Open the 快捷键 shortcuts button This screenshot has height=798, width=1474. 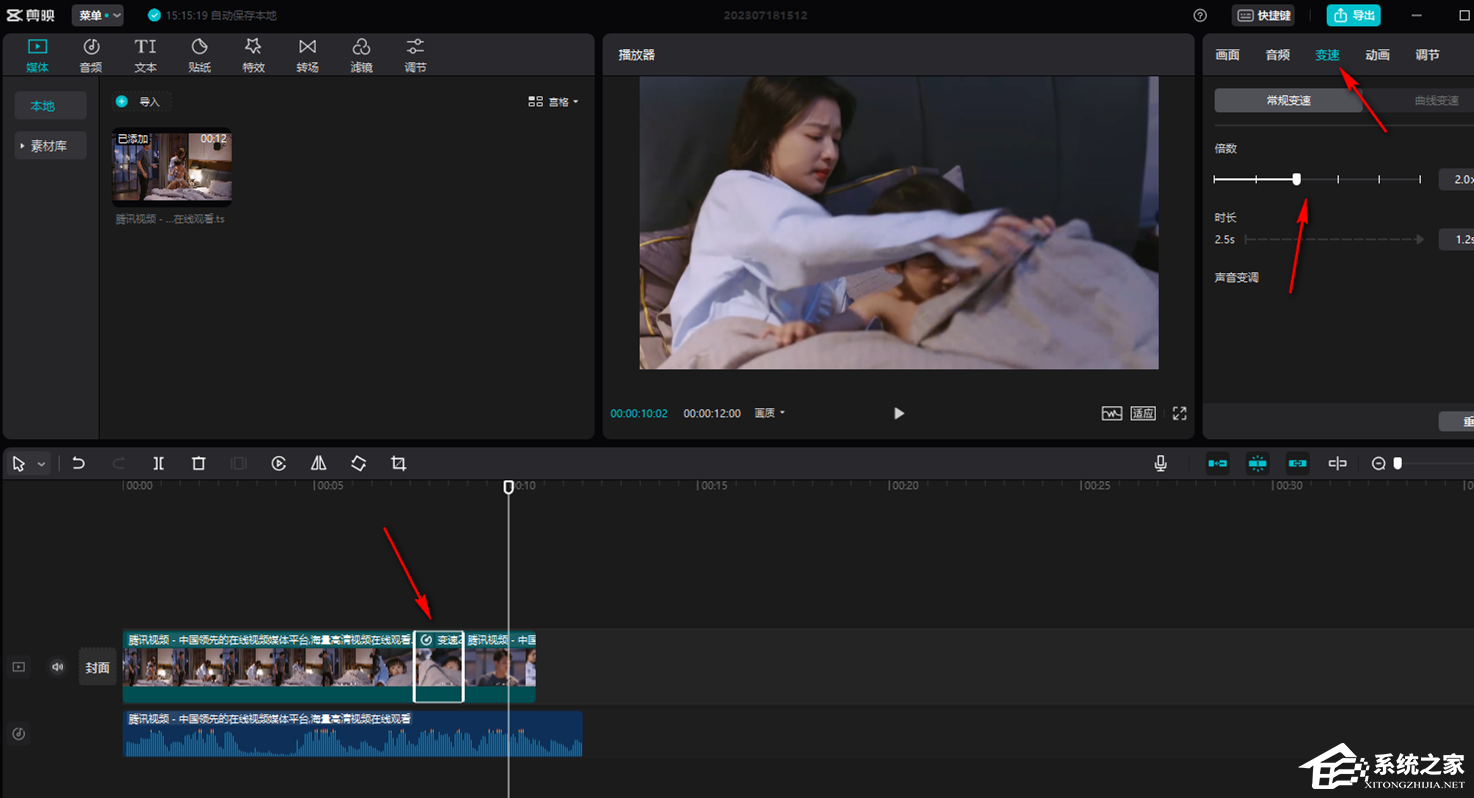point(1262,15)
